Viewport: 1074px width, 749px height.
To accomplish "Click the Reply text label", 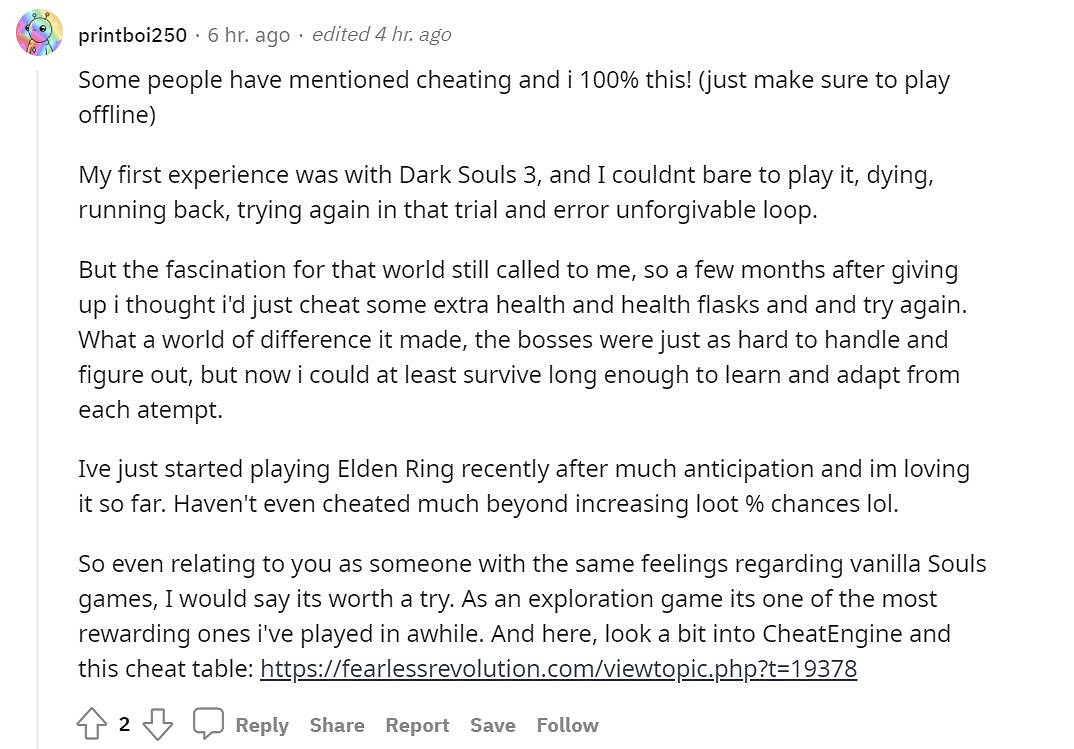I will [262, 726].
